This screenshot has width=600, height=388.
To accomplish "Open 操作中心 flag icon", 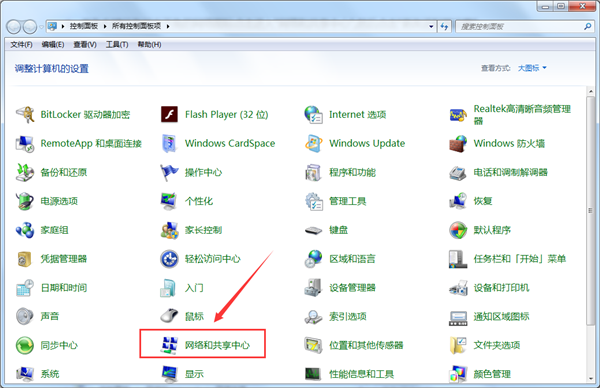I will (x=169, y=172).
